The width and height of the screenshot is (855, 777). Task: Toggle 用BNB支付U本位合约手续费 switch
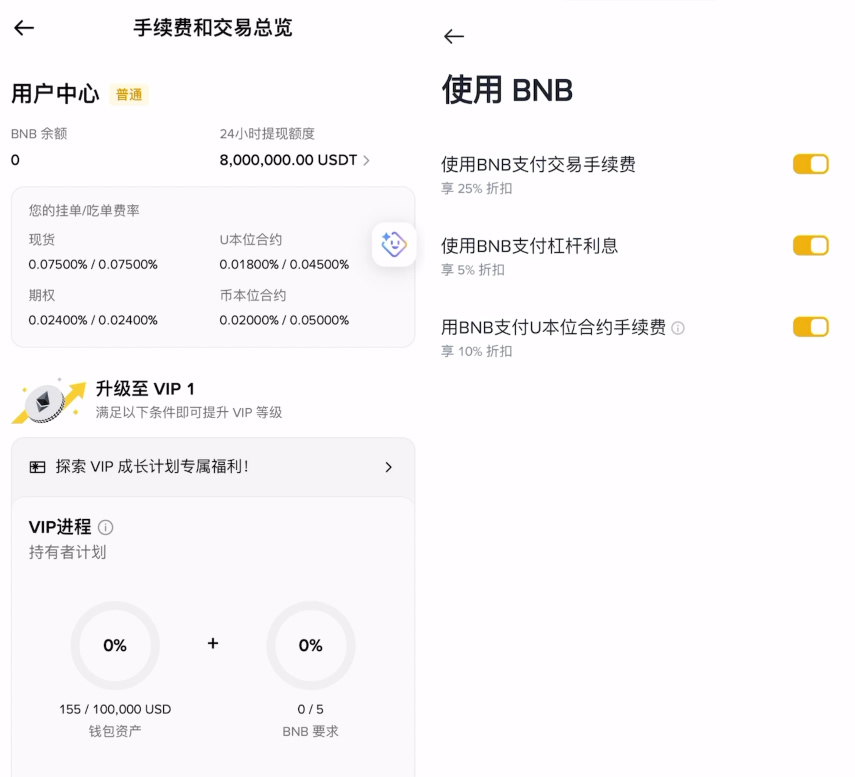click(x=810, y=327)
